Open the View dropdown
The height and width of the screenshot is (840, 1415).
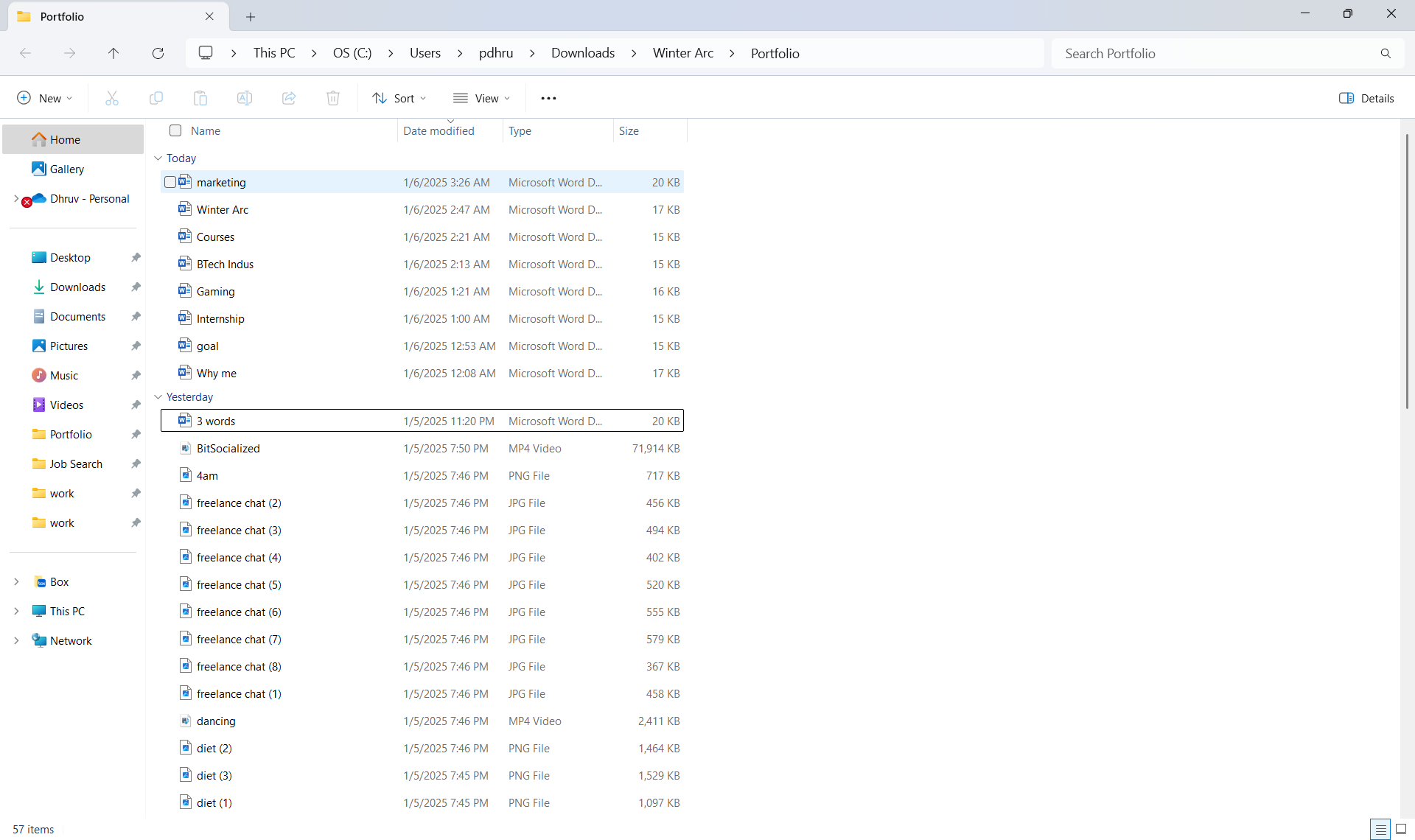[481, 98]
